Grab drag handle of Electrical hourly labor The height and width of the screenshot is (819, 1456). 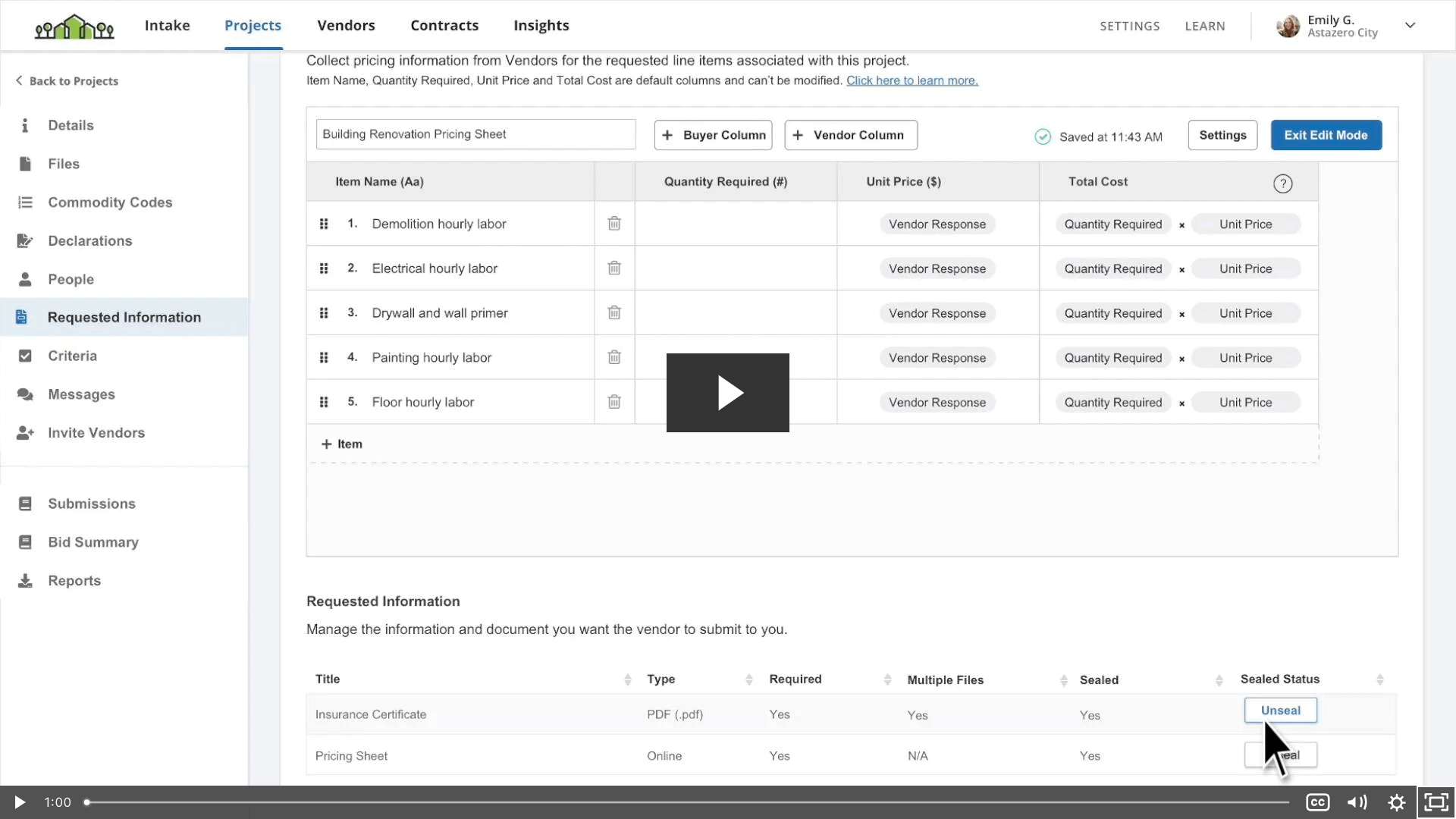click(x=324, y=268)
